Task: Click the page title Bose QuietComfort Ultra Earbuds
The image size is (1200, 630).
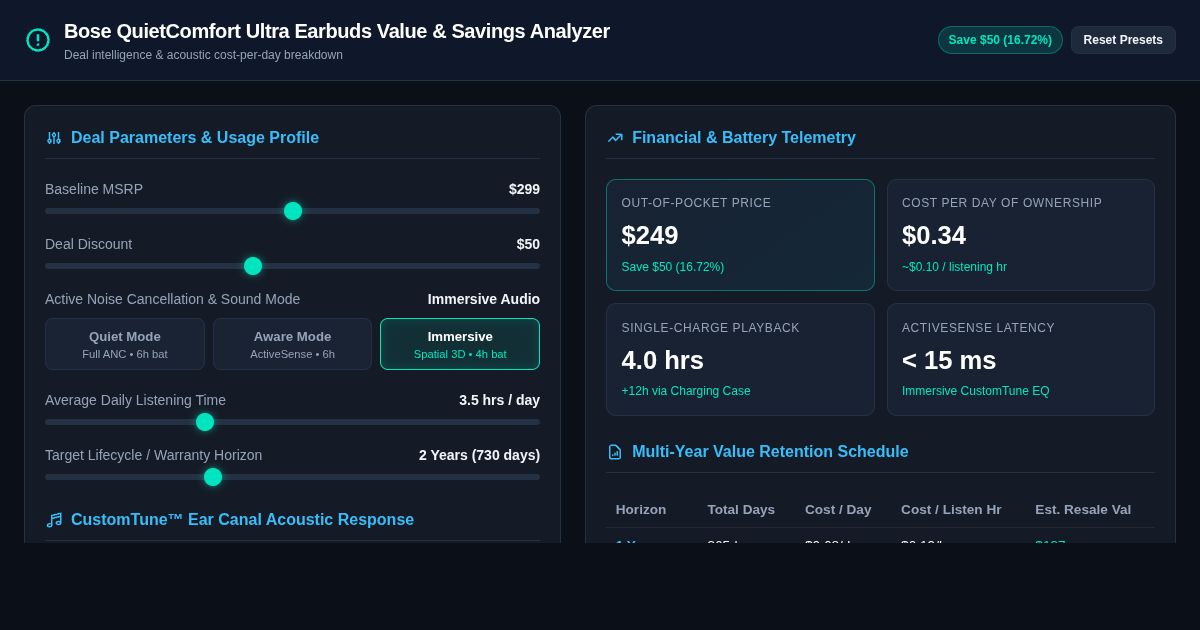Action: click(337, 31)
